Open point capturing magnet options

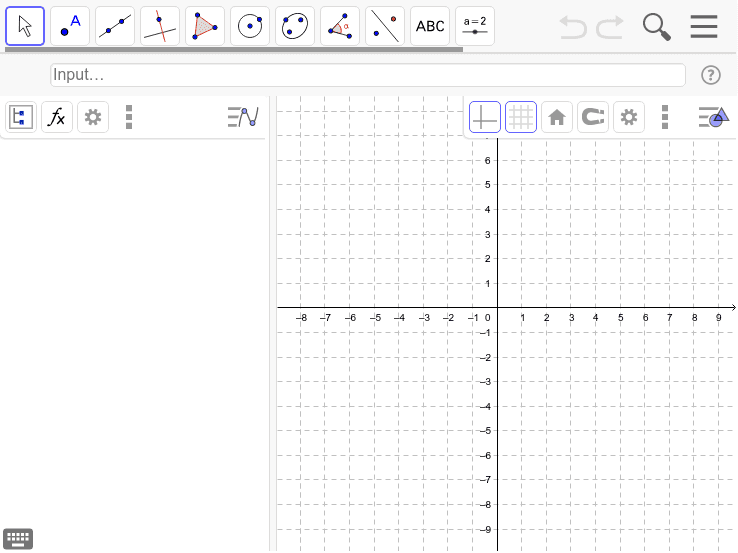(x=593, y=117)
